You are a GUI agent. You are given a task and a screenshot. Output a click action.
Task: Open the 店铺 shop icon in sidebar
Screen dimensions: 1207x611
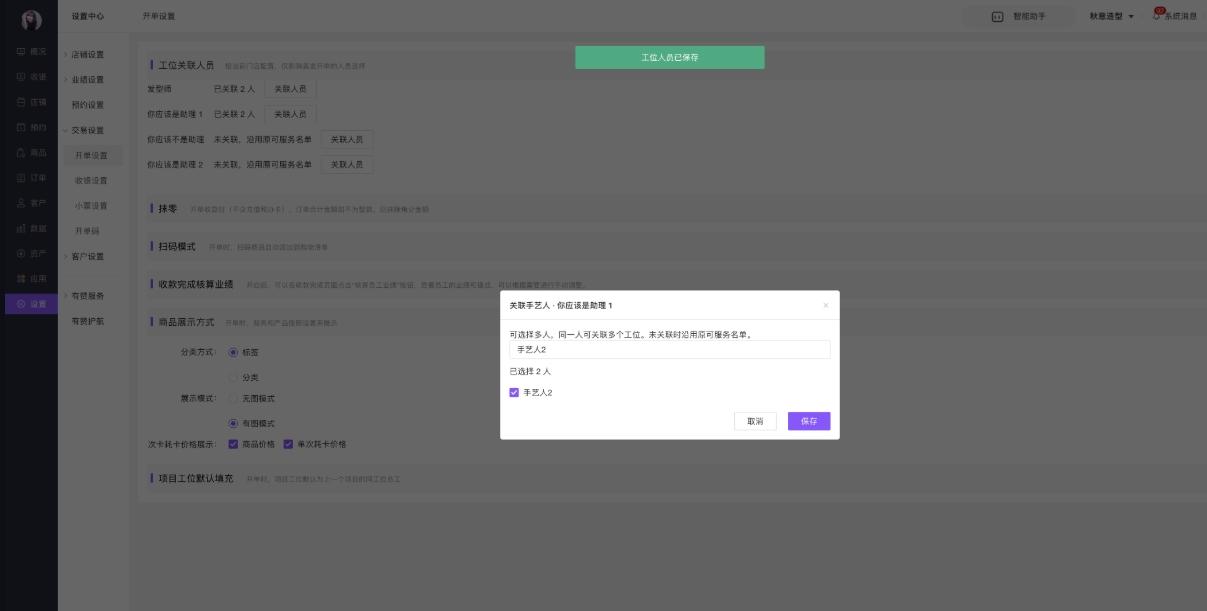click(x=21, y=102)
